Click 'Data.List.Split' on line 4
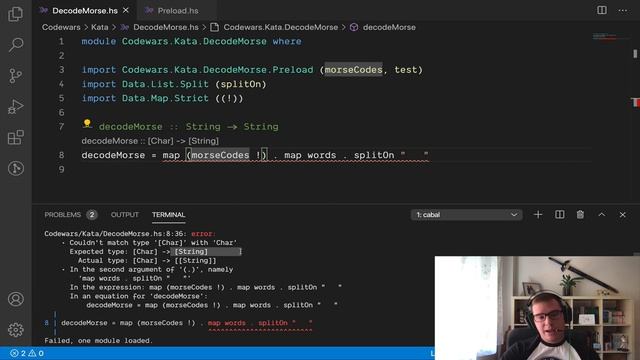Image resolution: width=640 pixels, height=360 pixels. [x=165, y=84]
